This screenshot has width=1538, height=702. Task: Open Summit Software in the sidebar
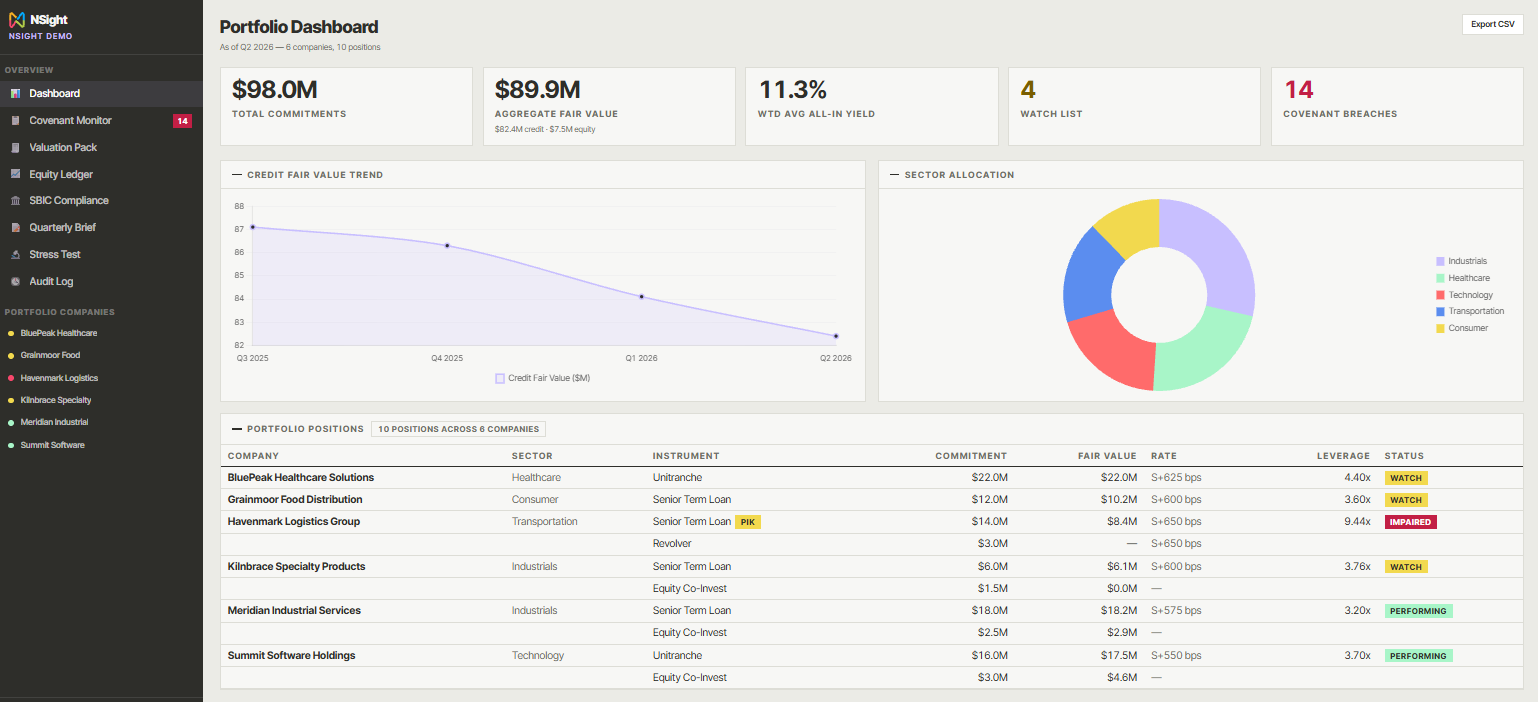(x=52, y=445)
